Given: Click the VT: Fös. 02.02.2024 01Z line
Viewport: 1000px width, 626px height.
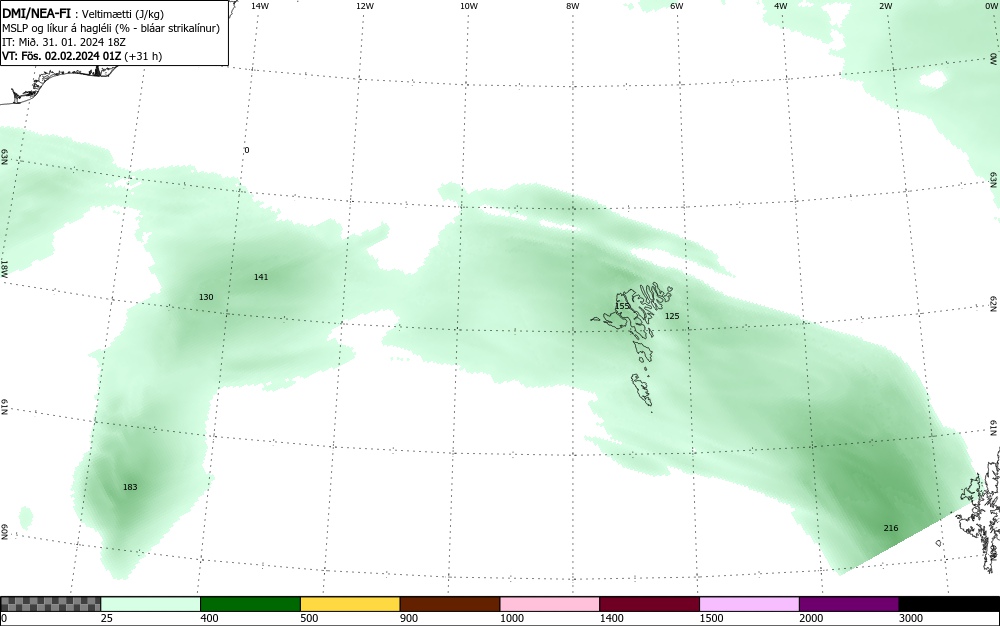Looking at the screenshot, I should (82, 56).
